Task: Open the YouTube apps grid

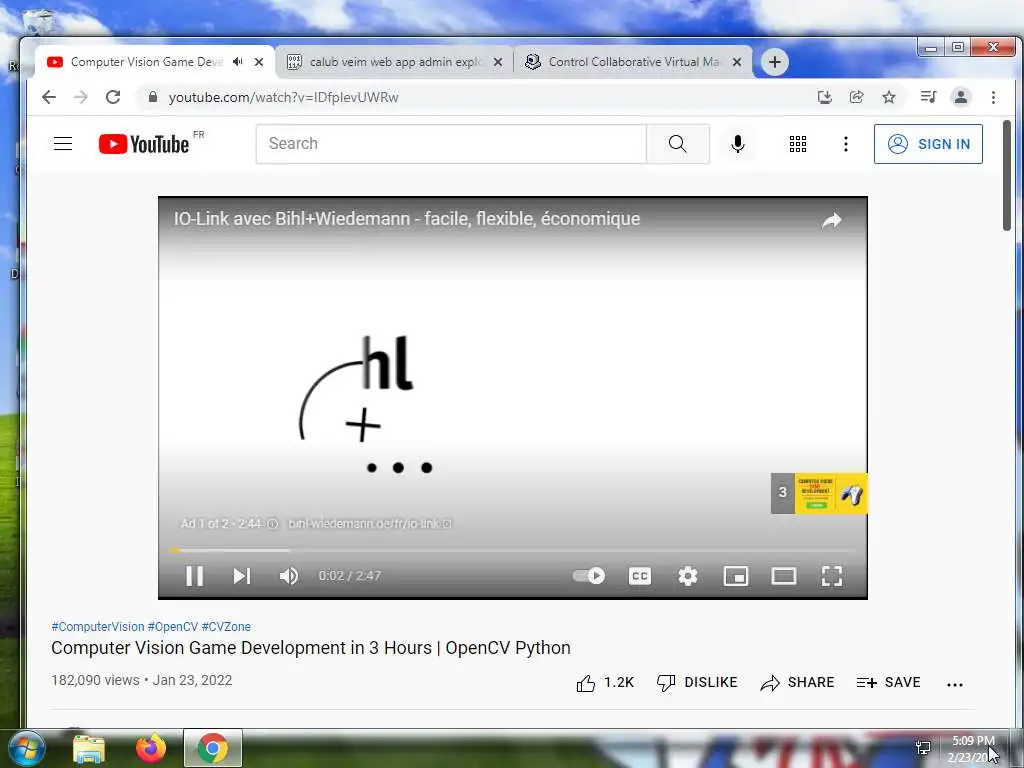Action: (x=797, y=144)
